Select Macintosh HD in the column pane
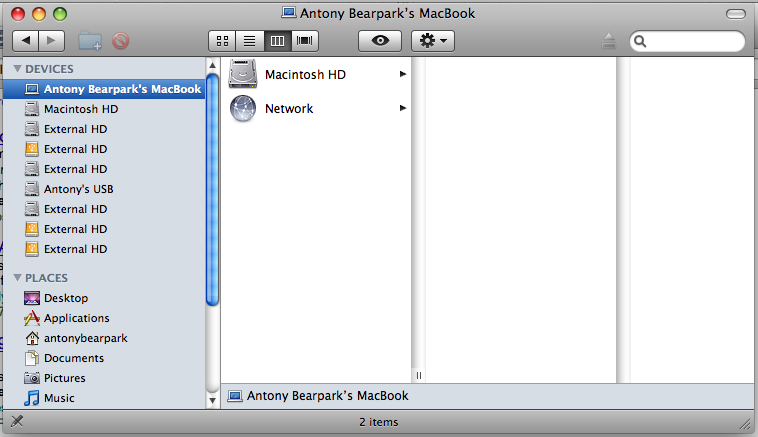 pos(316,74)
